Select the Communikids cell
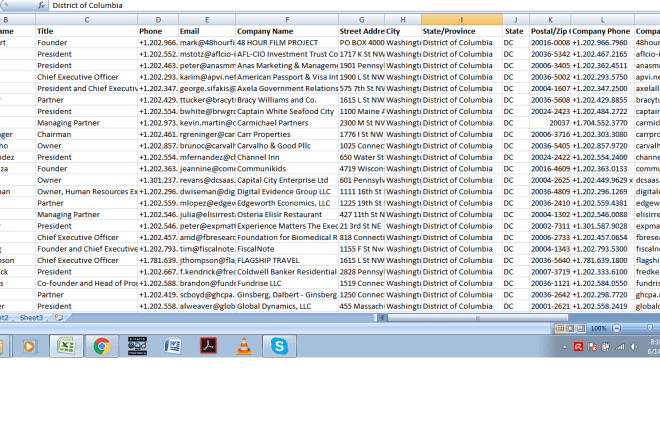660x440 pixels. tap(287, 168)
